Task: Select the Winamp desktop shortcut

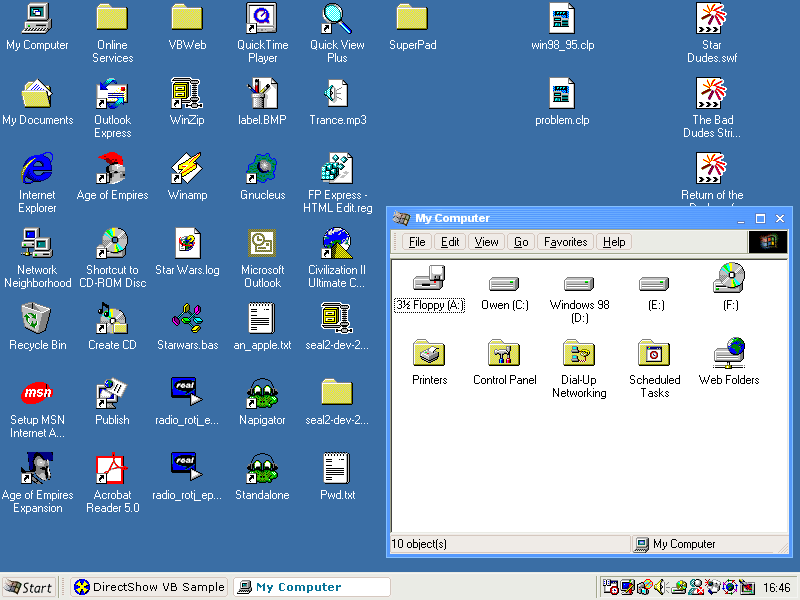Action: [187, 170]
